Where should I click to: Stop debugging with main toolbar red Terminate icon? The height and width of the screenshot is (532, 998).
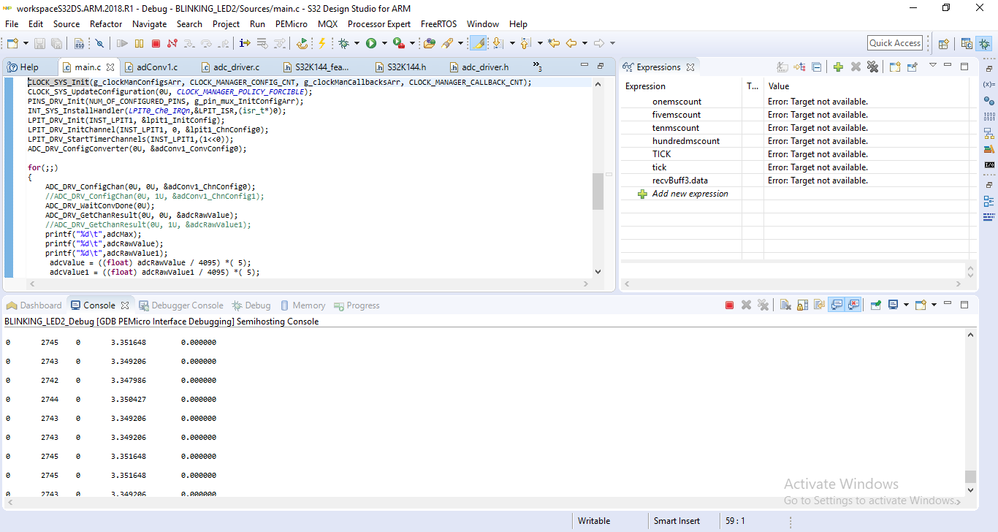click(x=155, y=43)
